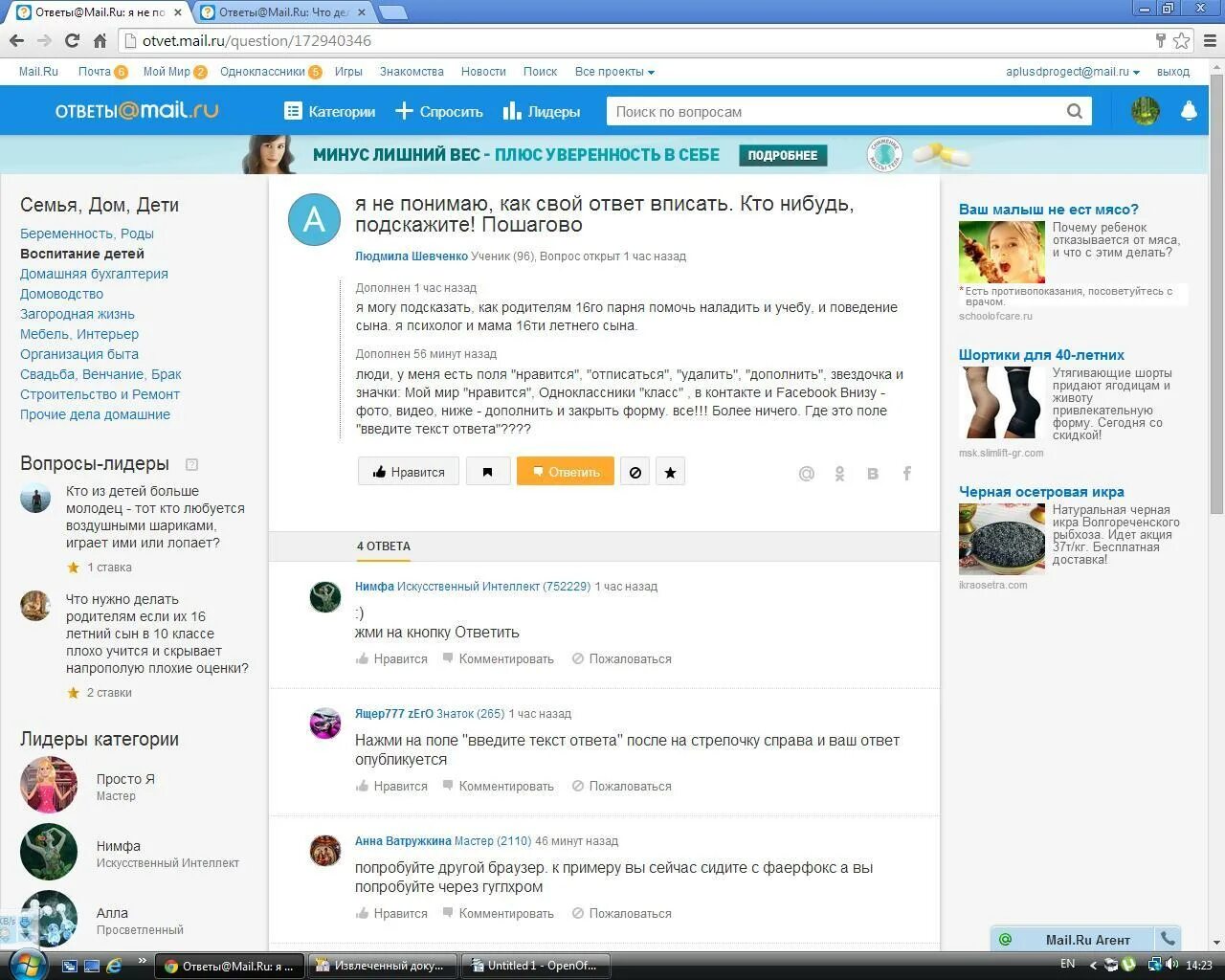Click phone icon in Mail.Ru Агент bar
The height and width of the screenshot is (980, 1225).
pos(1168,939)
